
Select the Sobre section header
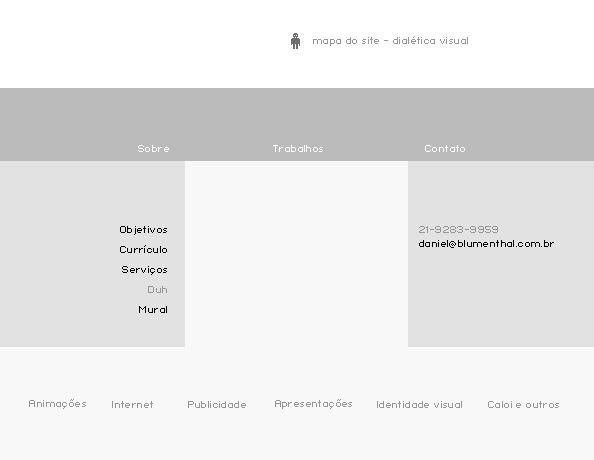[x=153, y=149]
